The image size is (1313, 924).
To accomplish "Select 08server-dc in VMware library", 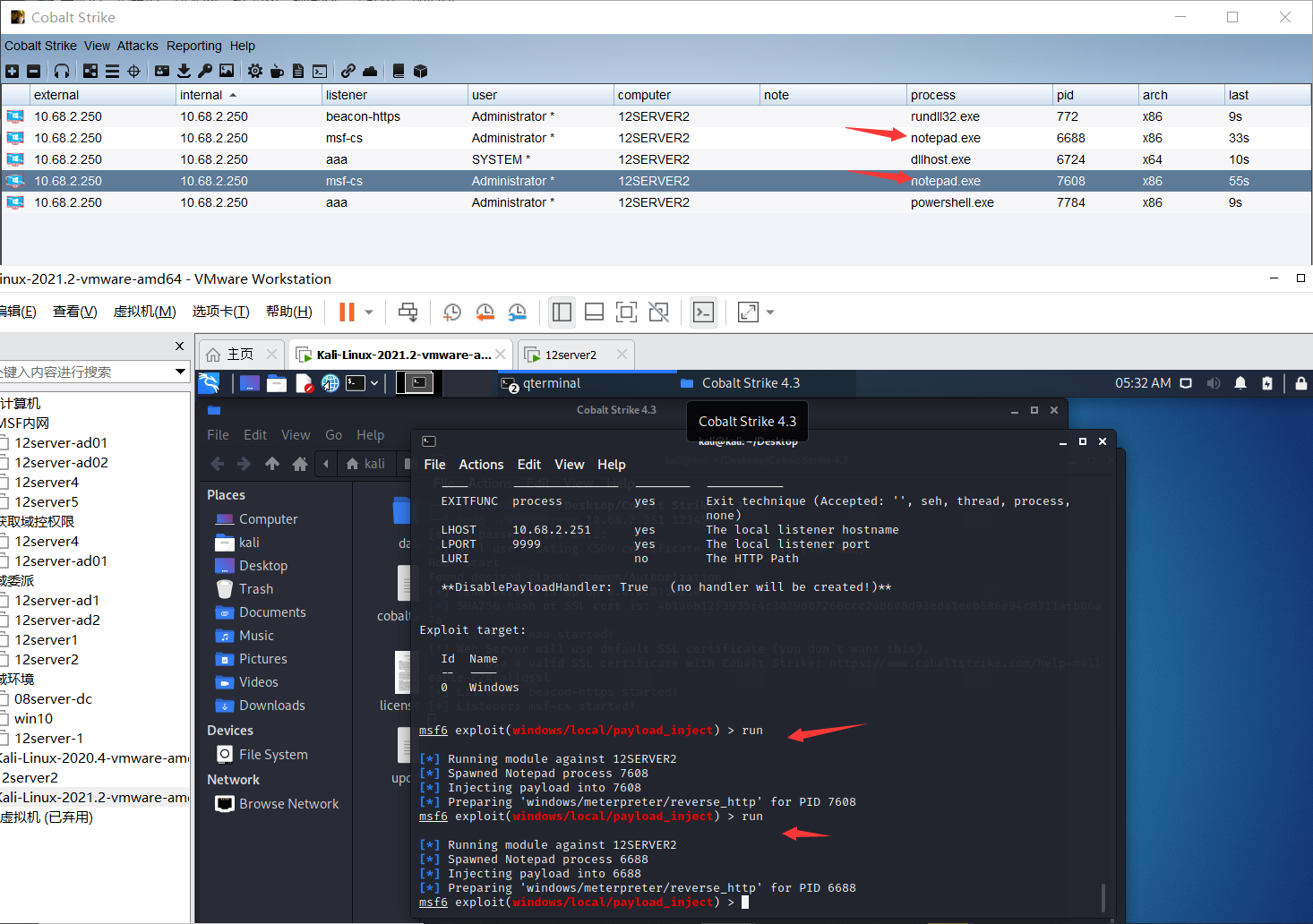I will 53,699.
